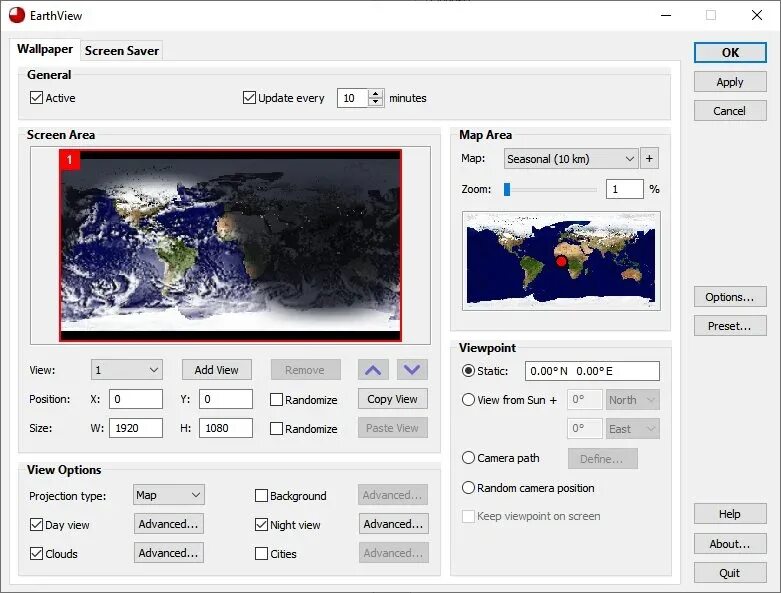Click the Position Y input field
The width and height of the screenshot is (781, 593).
(x=226, y=399)
